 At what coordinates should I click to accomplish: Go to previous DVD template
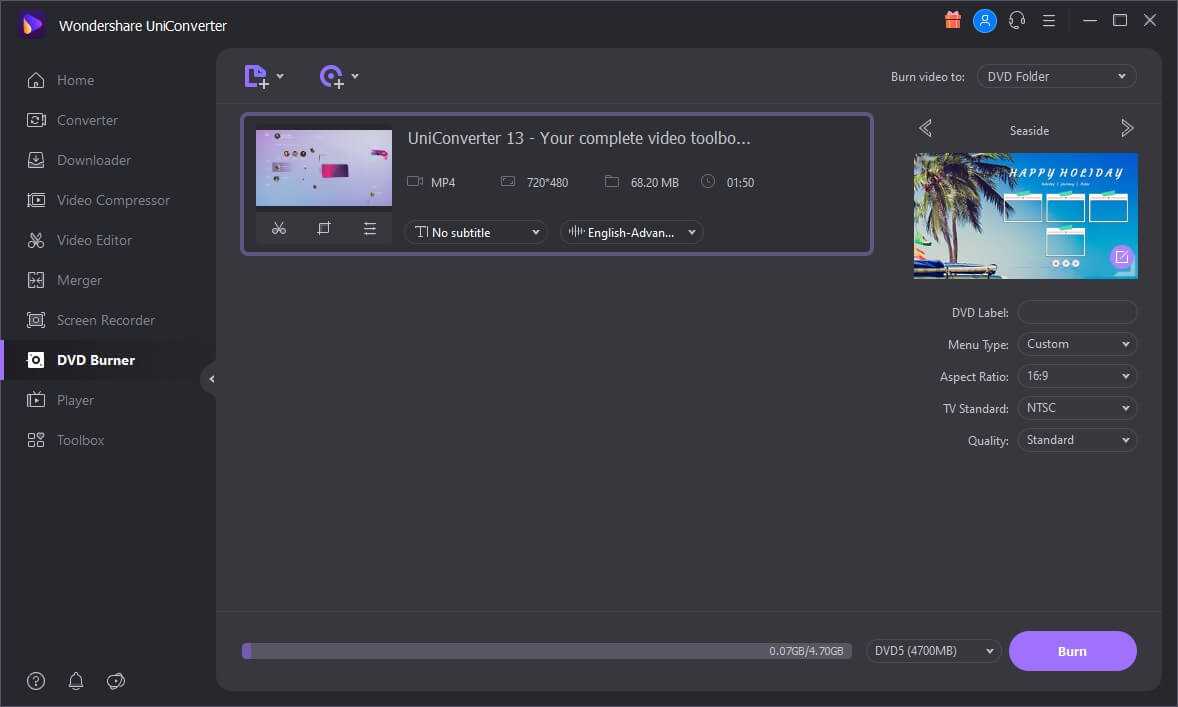[926, 128]
